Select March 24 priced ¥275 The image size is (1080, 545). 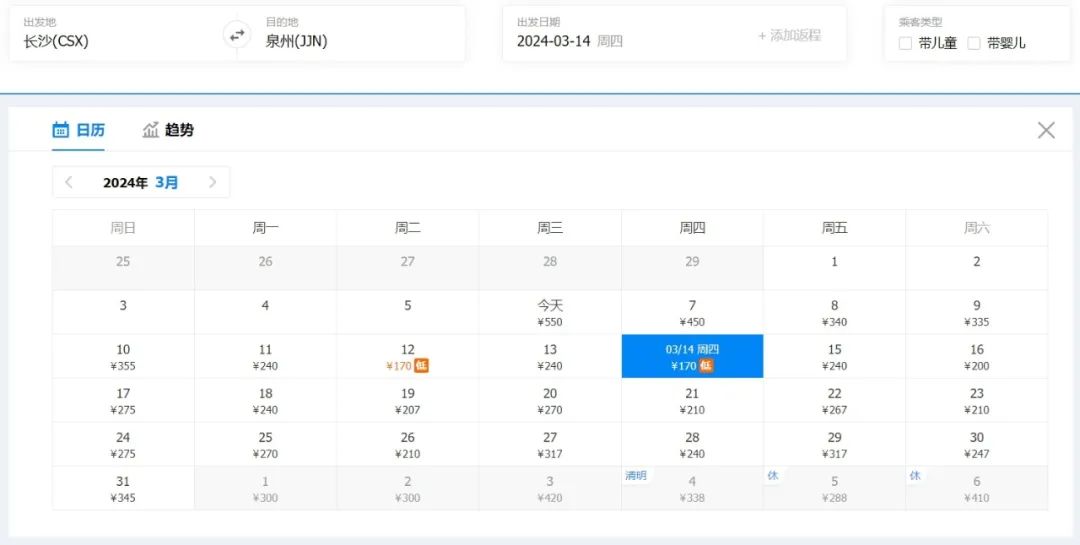123,444
